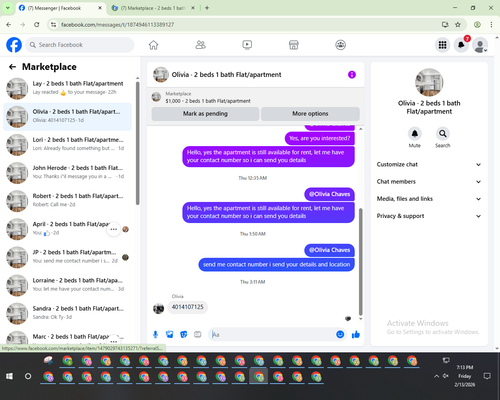Open the Facebook menu grid icon

442,45
